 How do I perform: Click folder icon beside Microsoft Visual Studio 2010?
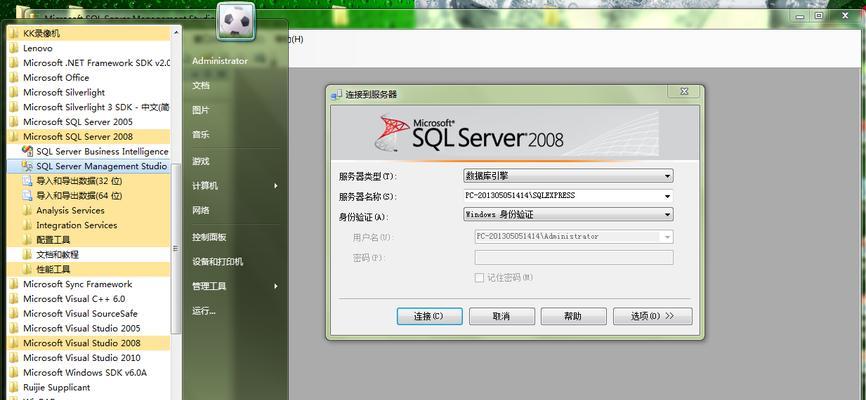click(14, 358)
